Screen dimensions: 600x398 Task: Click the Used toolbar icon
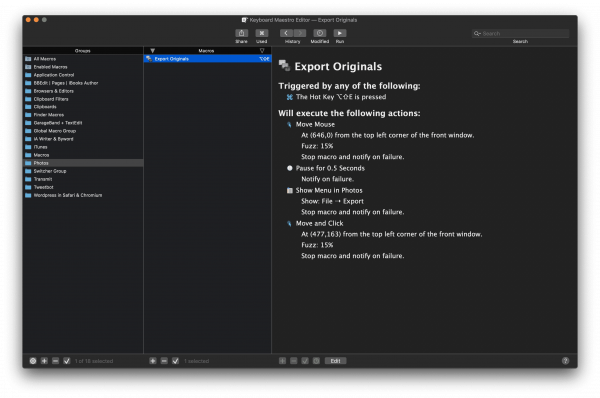click(262, 33)
